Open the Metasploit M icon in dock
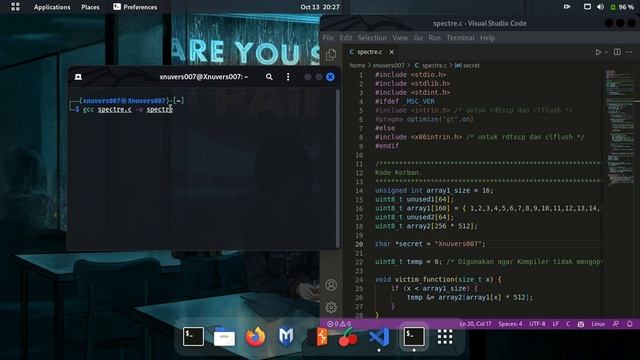Screen dimensions: 640x360 click(x=286, y=337)
